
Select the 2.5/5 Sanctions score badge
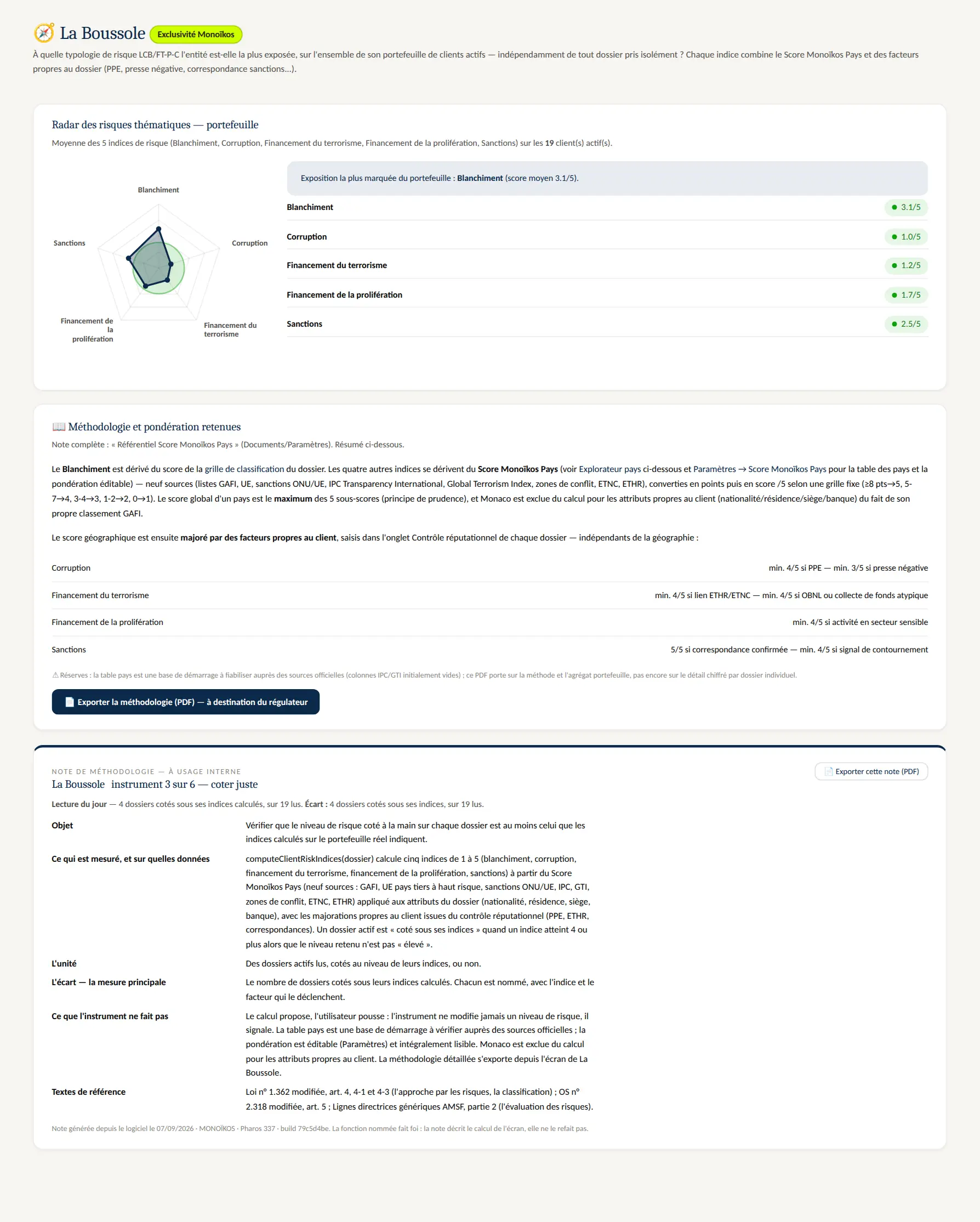pos(906,324)
